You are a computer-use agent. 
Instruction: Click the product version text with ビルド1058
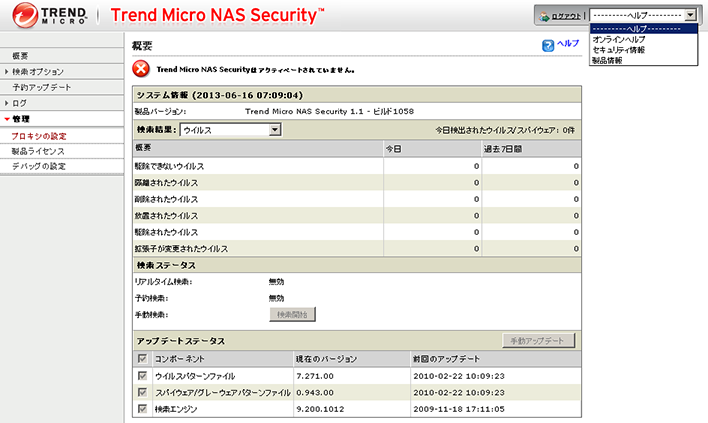pos(329,111)
